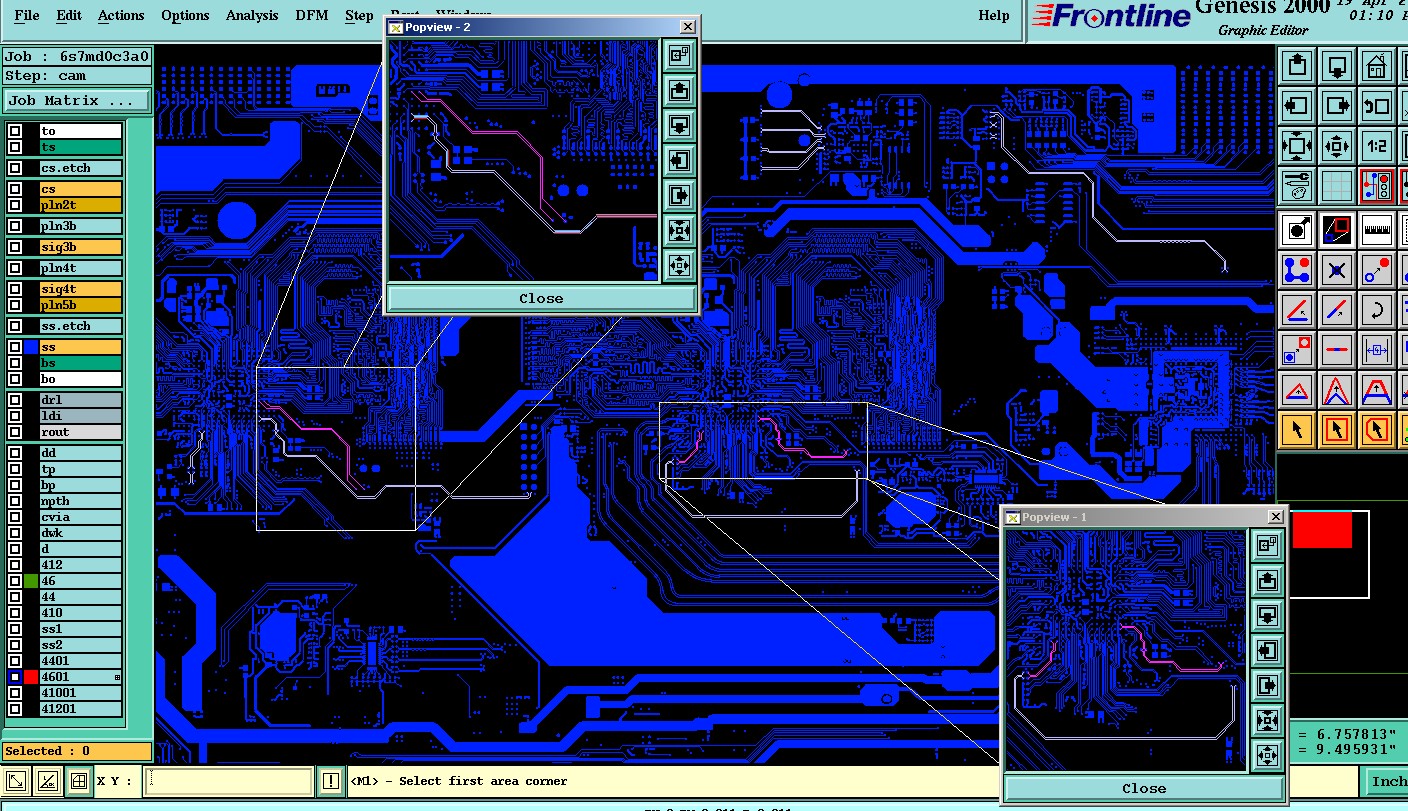The width and height of the screenshot is (1408, 811).
Task: Click the connected blue nodes net icon
Action: point(1297,269)
